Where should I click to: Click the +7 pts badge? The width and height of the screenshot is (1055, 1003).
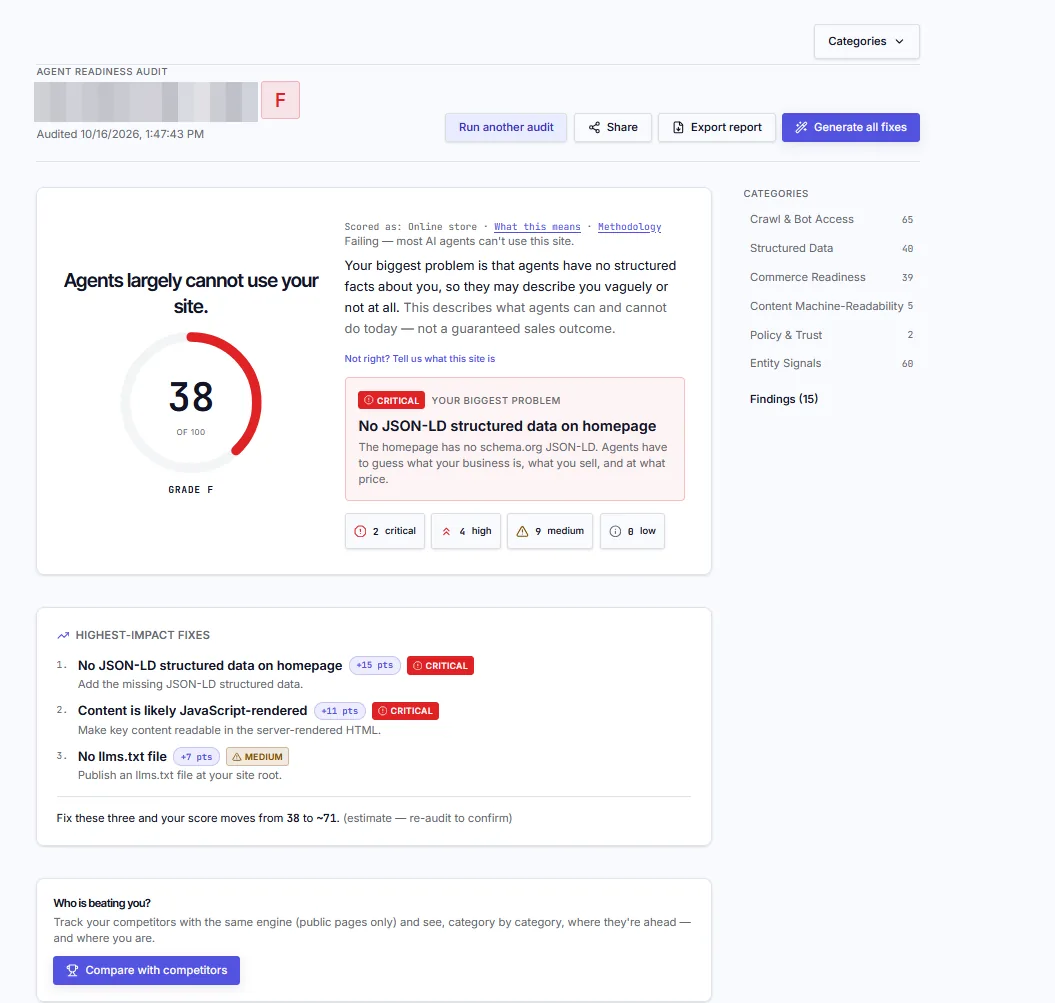coord(196,757)
